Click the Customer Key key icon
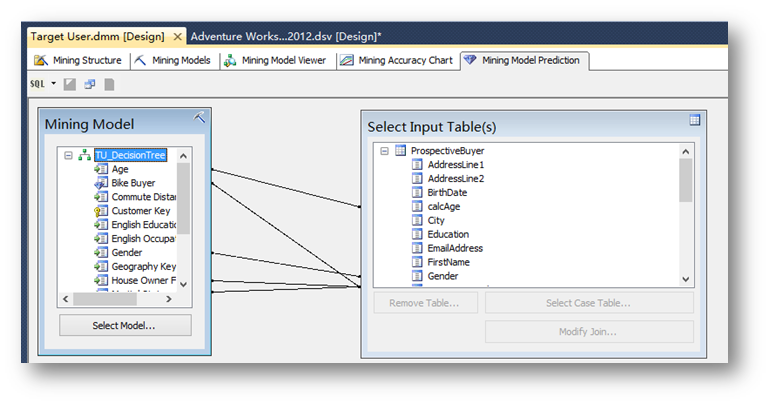The image size is (770, 405). [x=101, y=211]
